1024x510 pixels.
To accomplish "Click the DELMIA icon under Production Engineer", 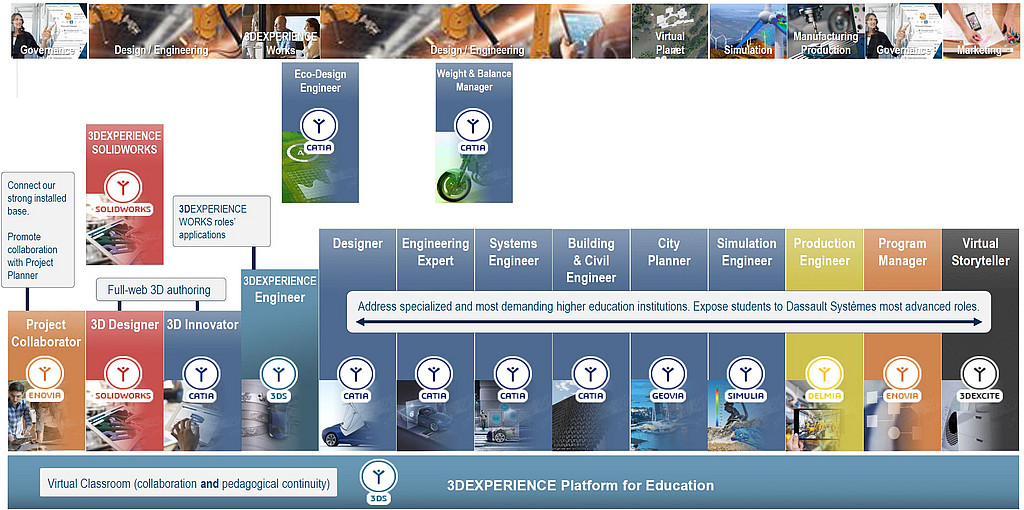I will tap(825, 377).
